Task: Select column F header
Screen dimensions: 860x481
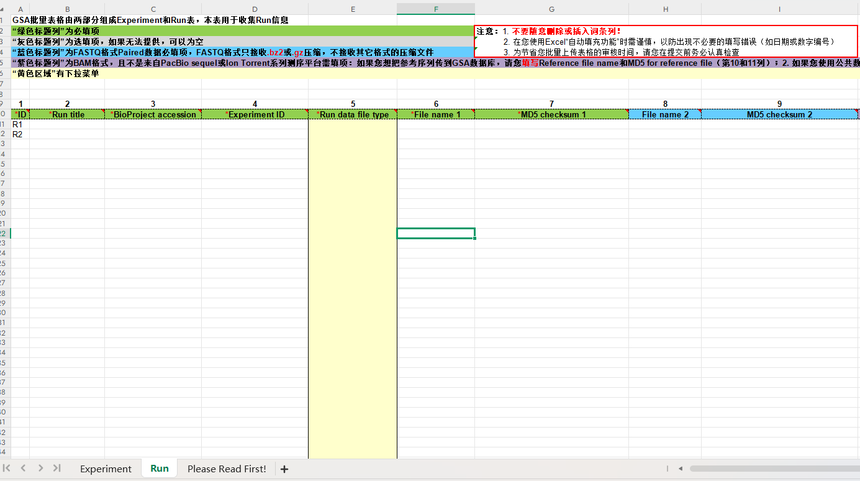Action: pyautogui.click(x=435, y=9)
